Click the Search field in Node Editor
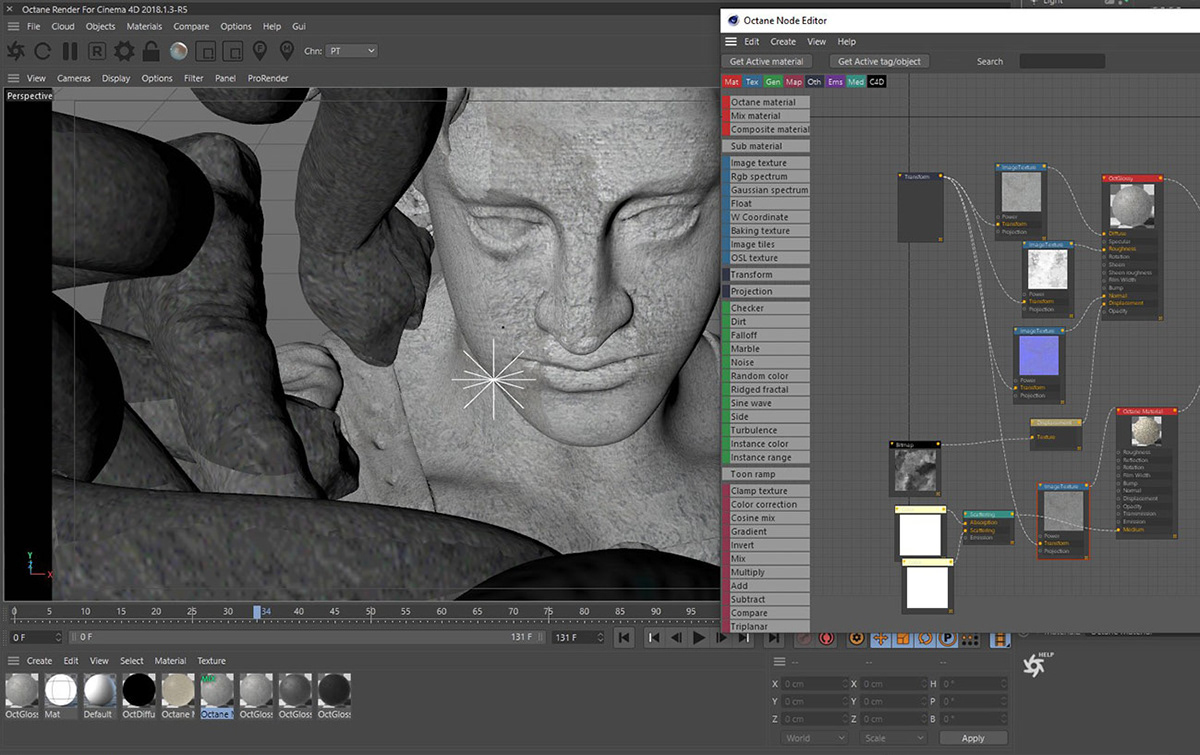The image size is (1200, 755). pyautogui.click(x=1061, y=62)
